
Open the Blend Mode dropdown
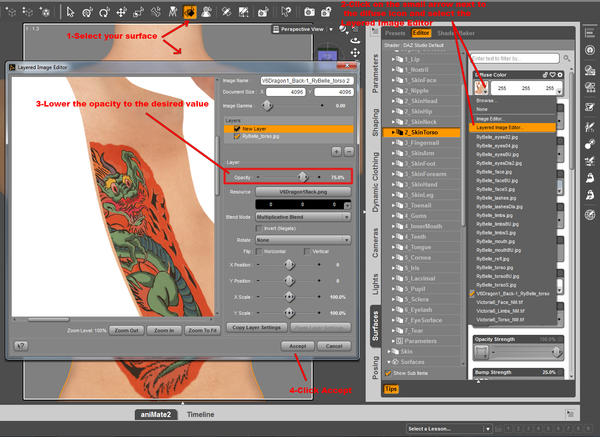(303, 217)
